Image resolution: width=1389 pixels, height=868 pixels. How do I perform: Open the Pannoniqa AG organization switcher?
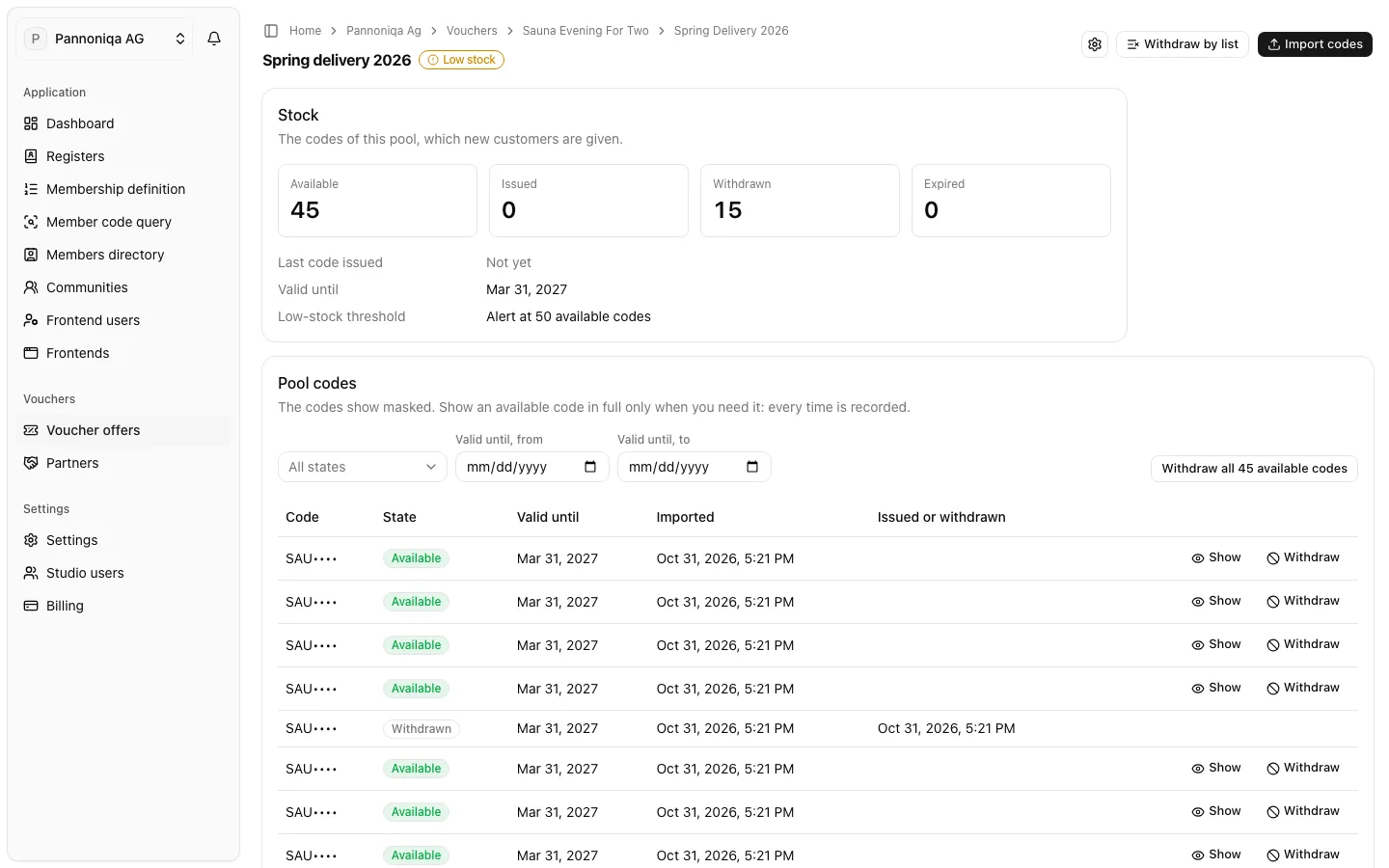pos(104,39)
